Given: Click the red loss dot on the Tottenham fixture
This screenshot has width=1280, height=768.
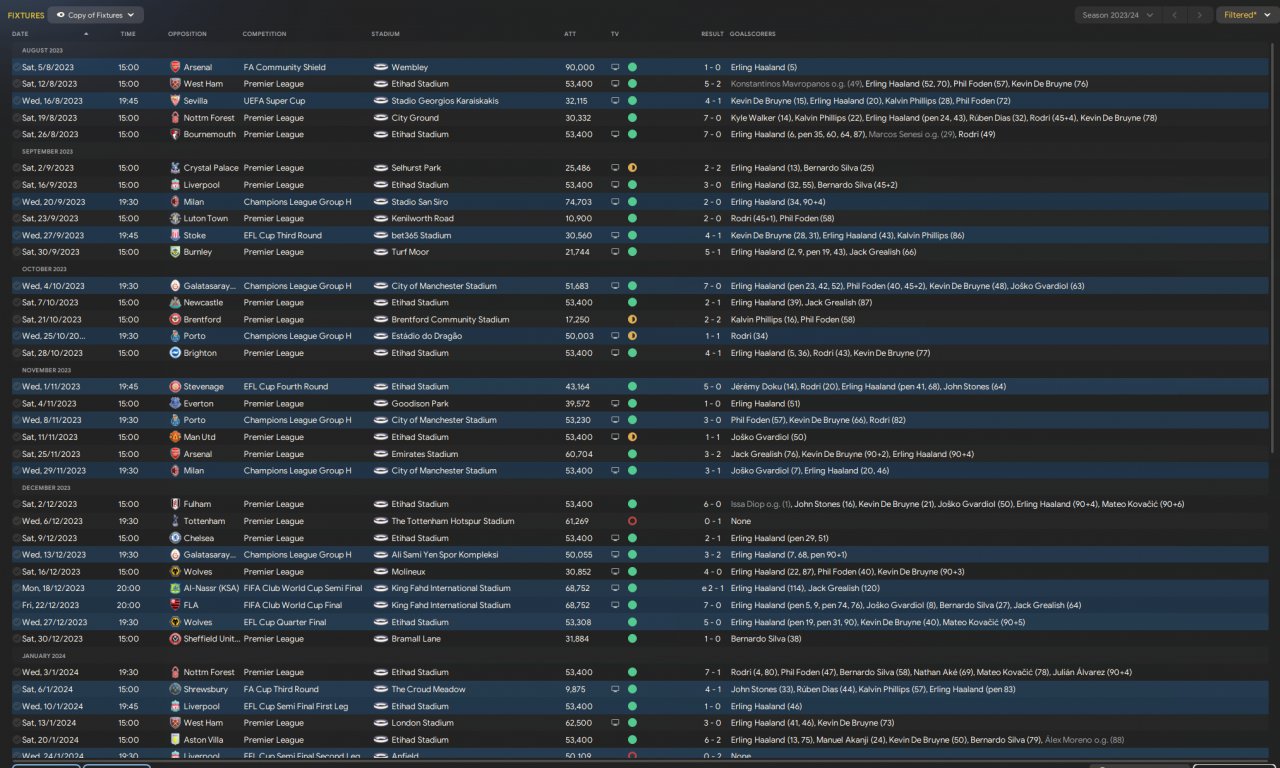Looking at the screenshot, I should (632, 521).
